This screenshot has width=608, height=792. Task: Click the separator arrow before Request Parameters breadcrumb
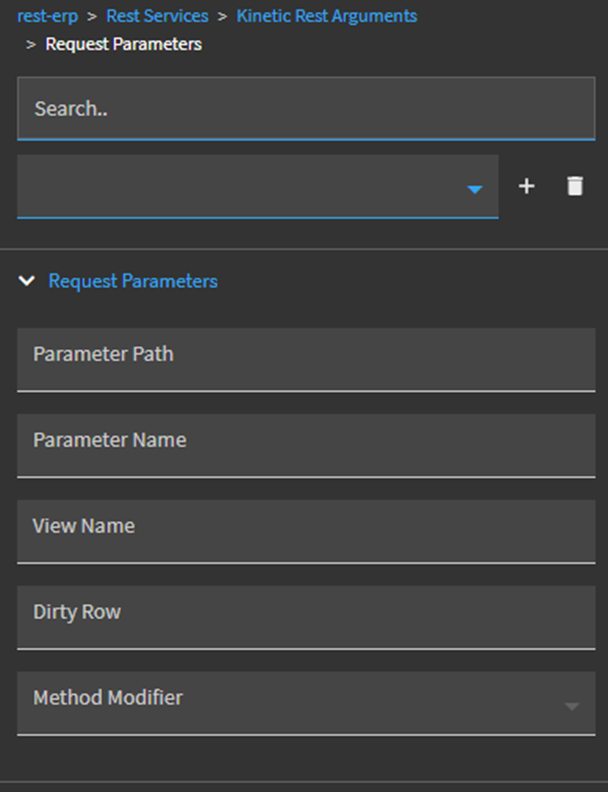[x=31, y=44]
